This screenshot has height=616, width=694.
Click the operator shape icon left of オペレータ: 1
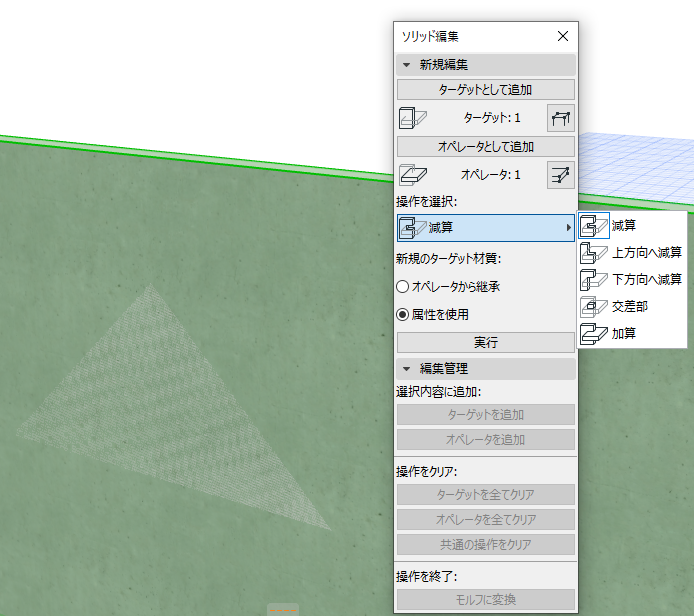(x=413, y=175)
